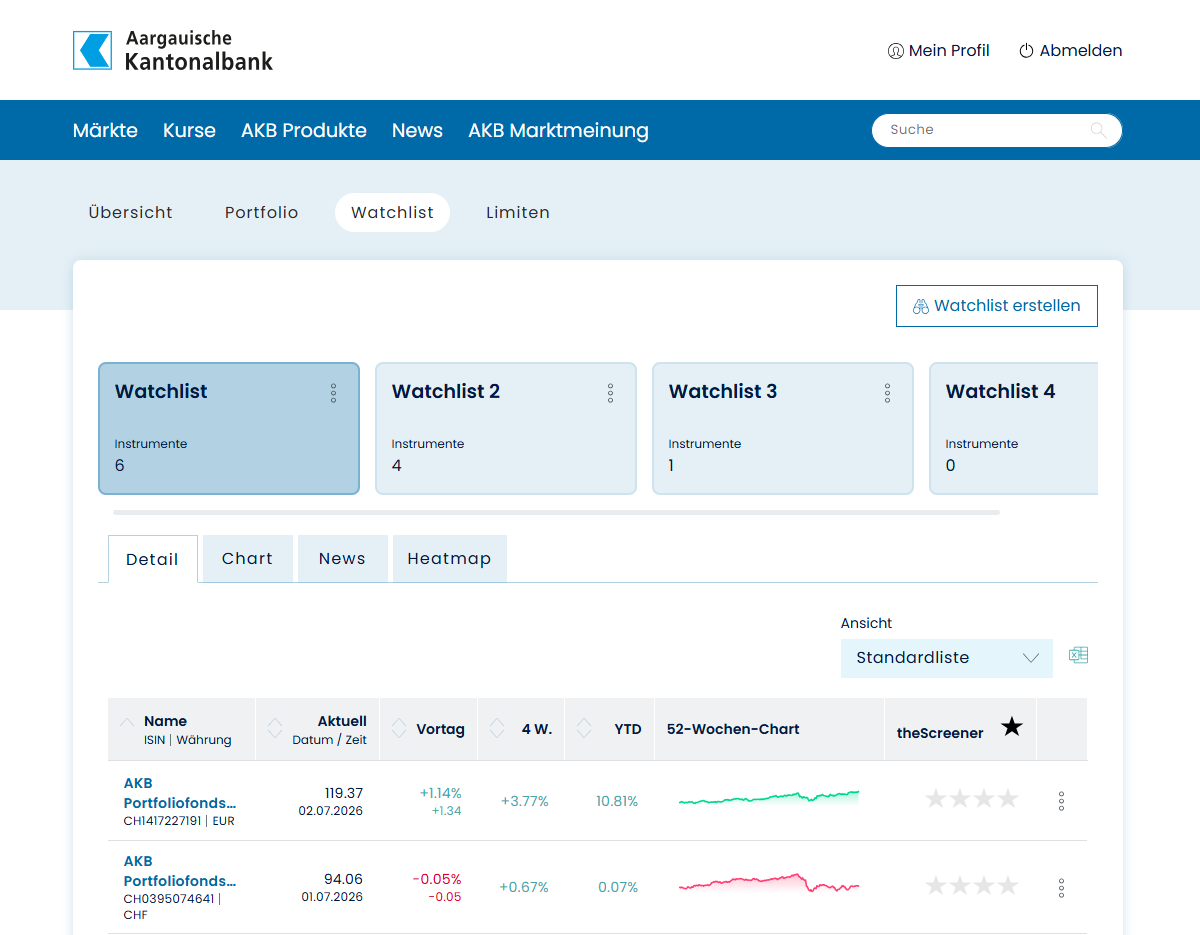Screen dimensions: 1200x935
Task: Click star rating of the EUR fund row
Action: pyautogui.click(x=972, y=798)
